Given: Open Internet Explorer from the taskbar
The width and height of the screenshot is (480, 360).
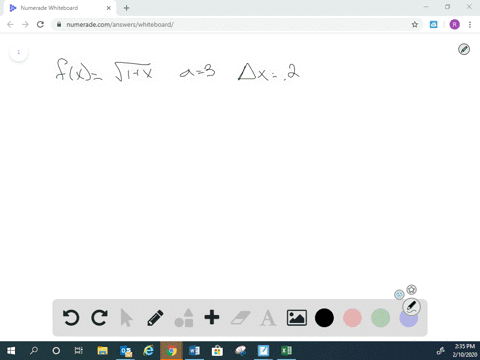Looking at the screenshot, I should pos(148,351).
